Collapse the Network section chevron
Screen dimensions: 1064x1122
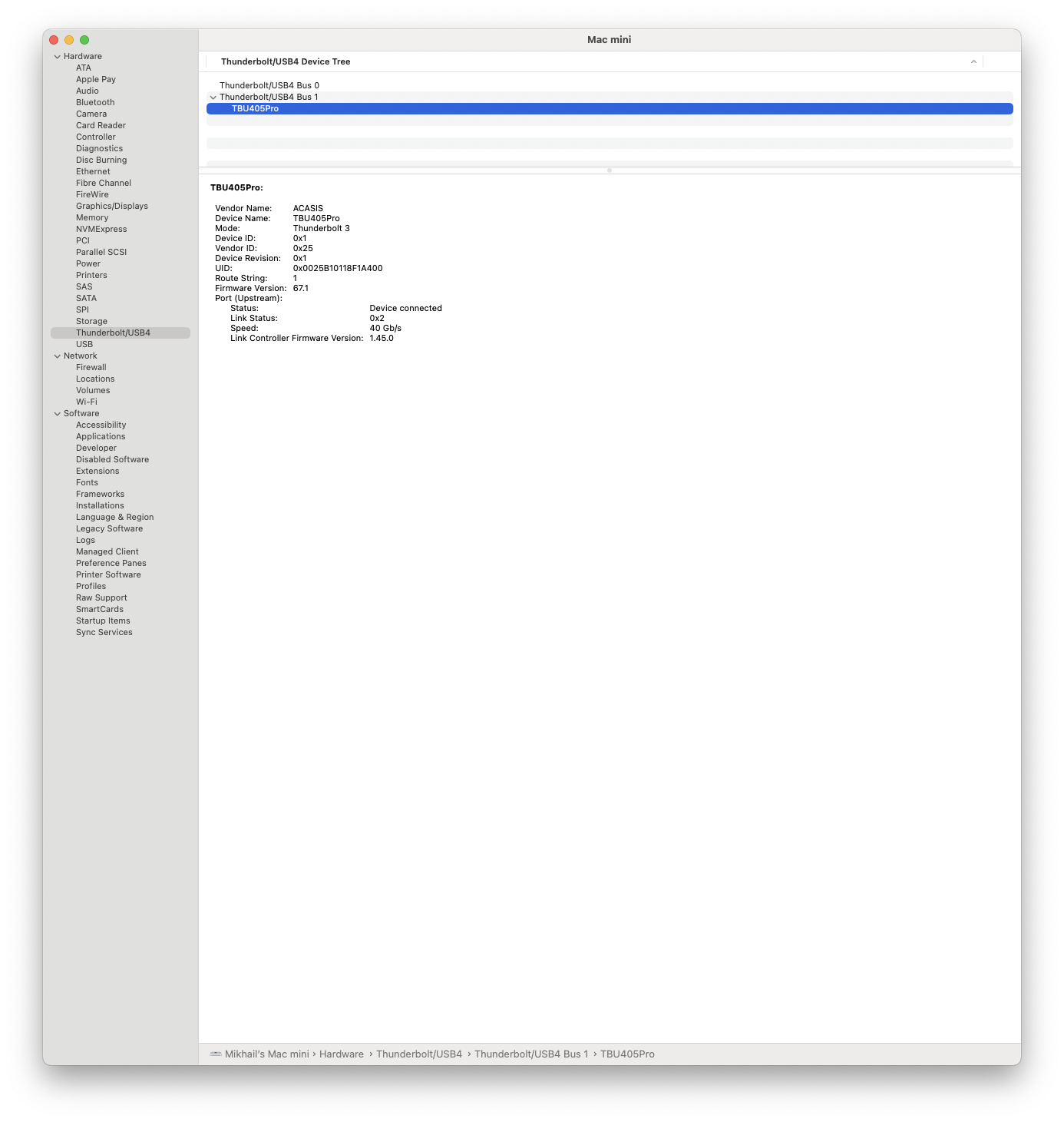[x=57, y=356]
